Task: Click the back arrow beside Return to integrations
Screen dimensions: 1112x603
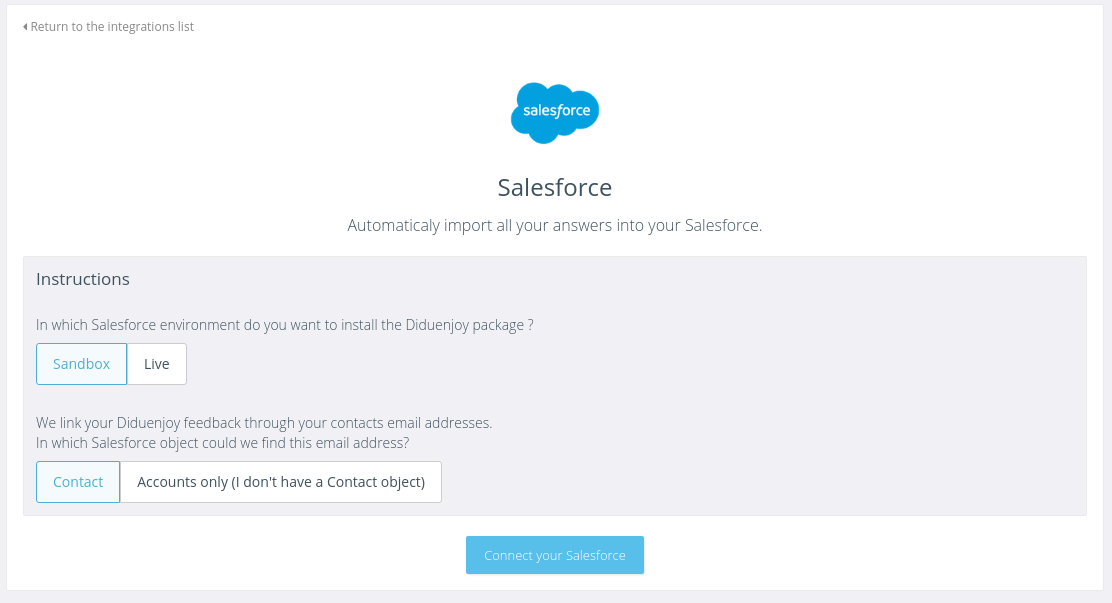Action: coord(26,27)
